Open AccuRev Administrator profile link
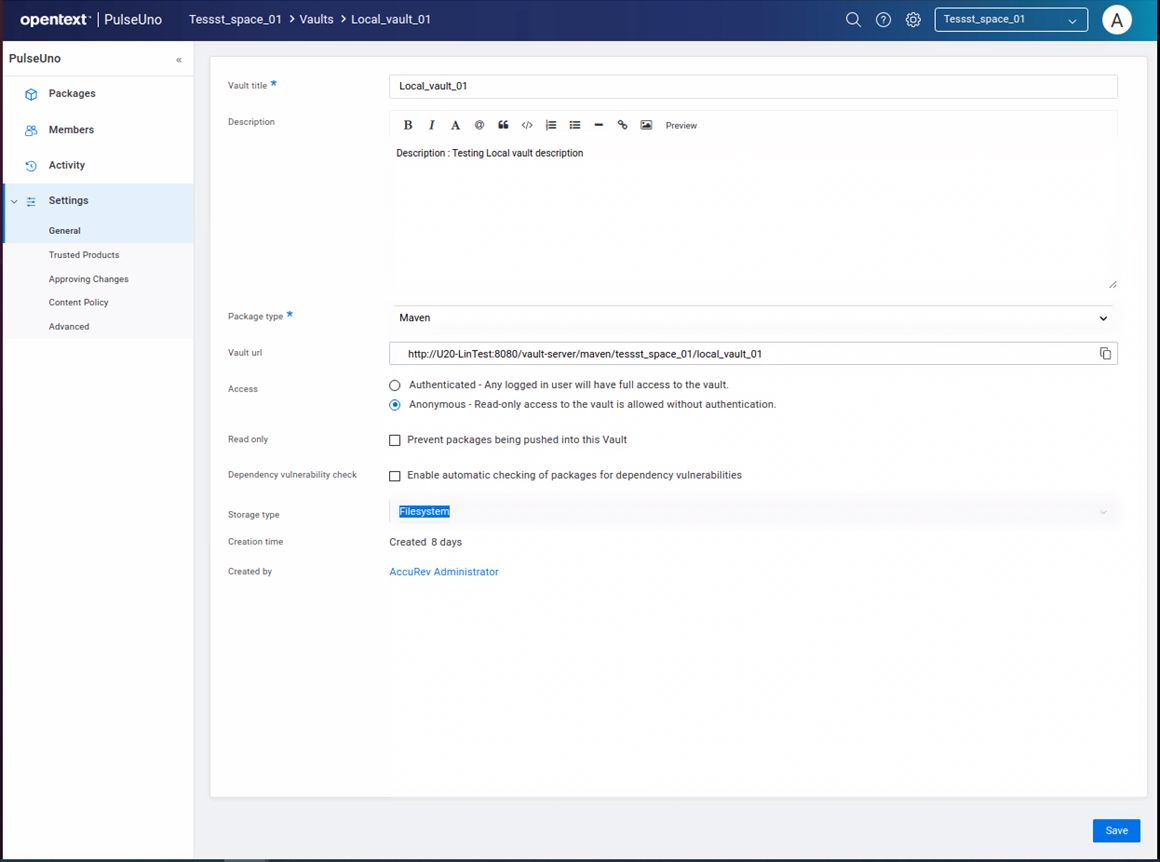 pos(444,572)
